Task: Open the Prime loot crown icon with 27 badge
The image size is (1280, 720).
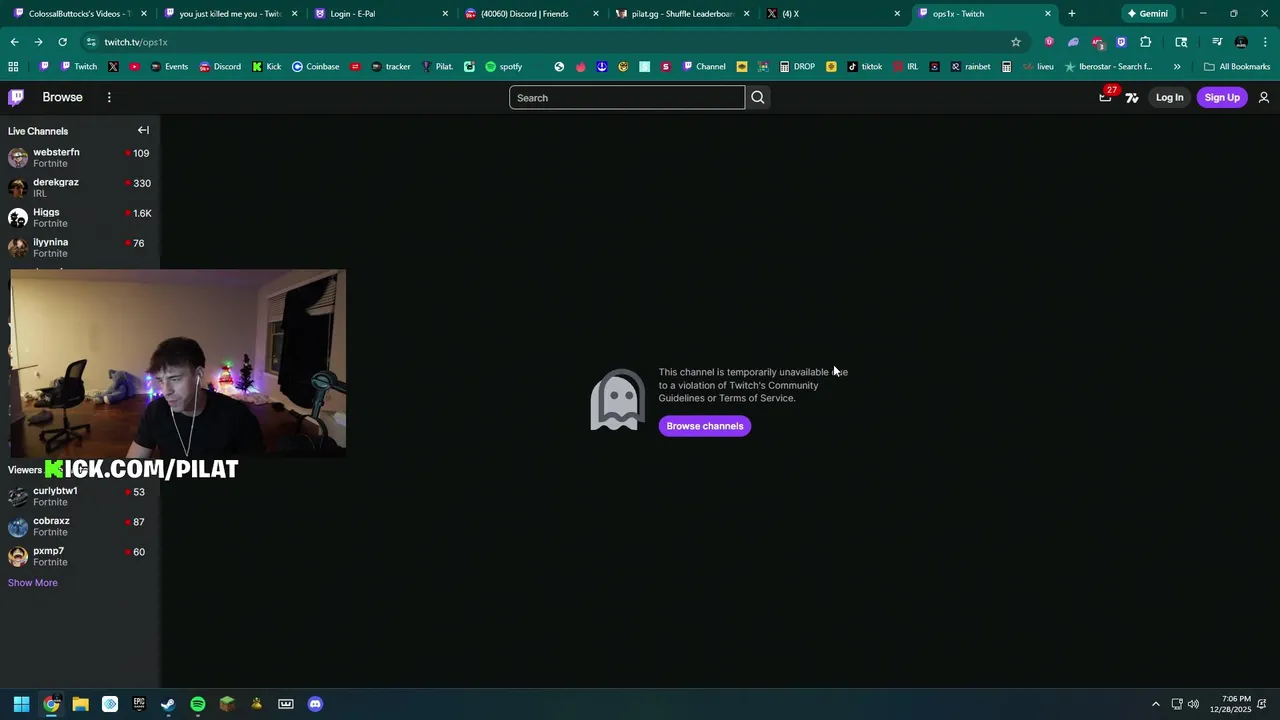Action: (1105, 97)
